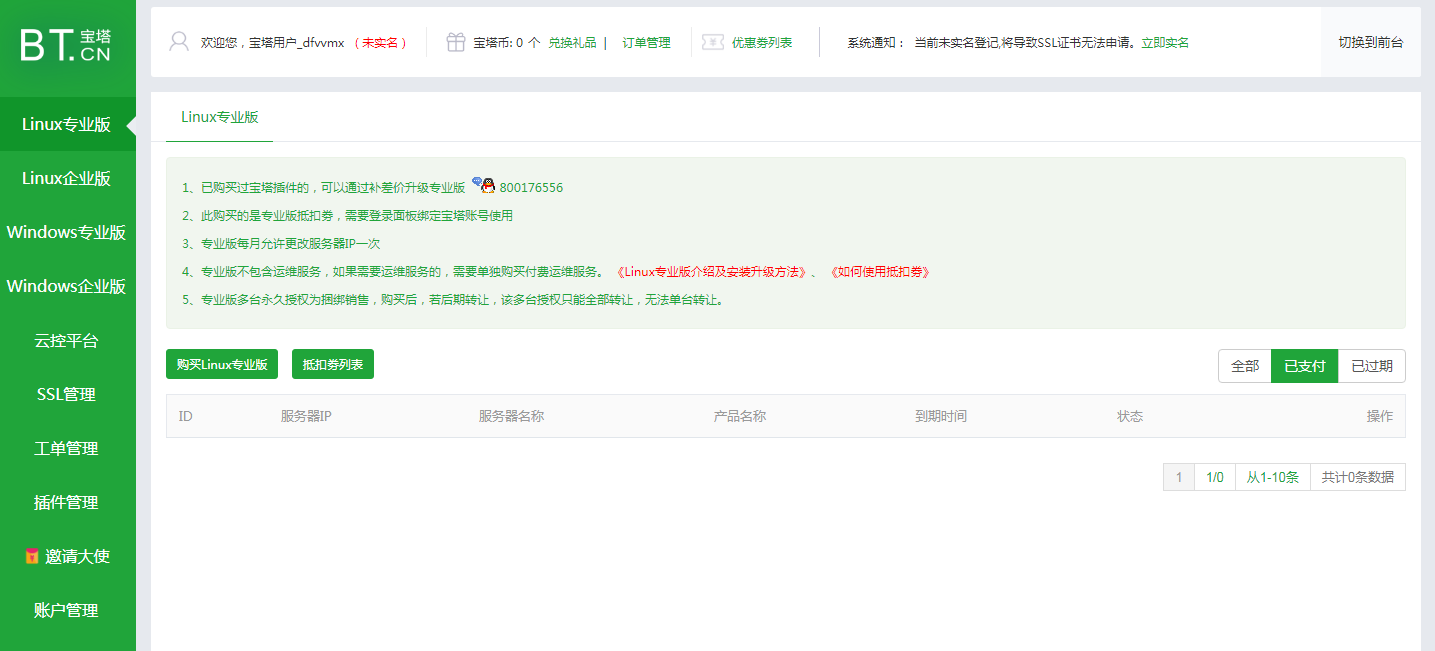Open Linux企业版 in the sidebar

point(68,178)
